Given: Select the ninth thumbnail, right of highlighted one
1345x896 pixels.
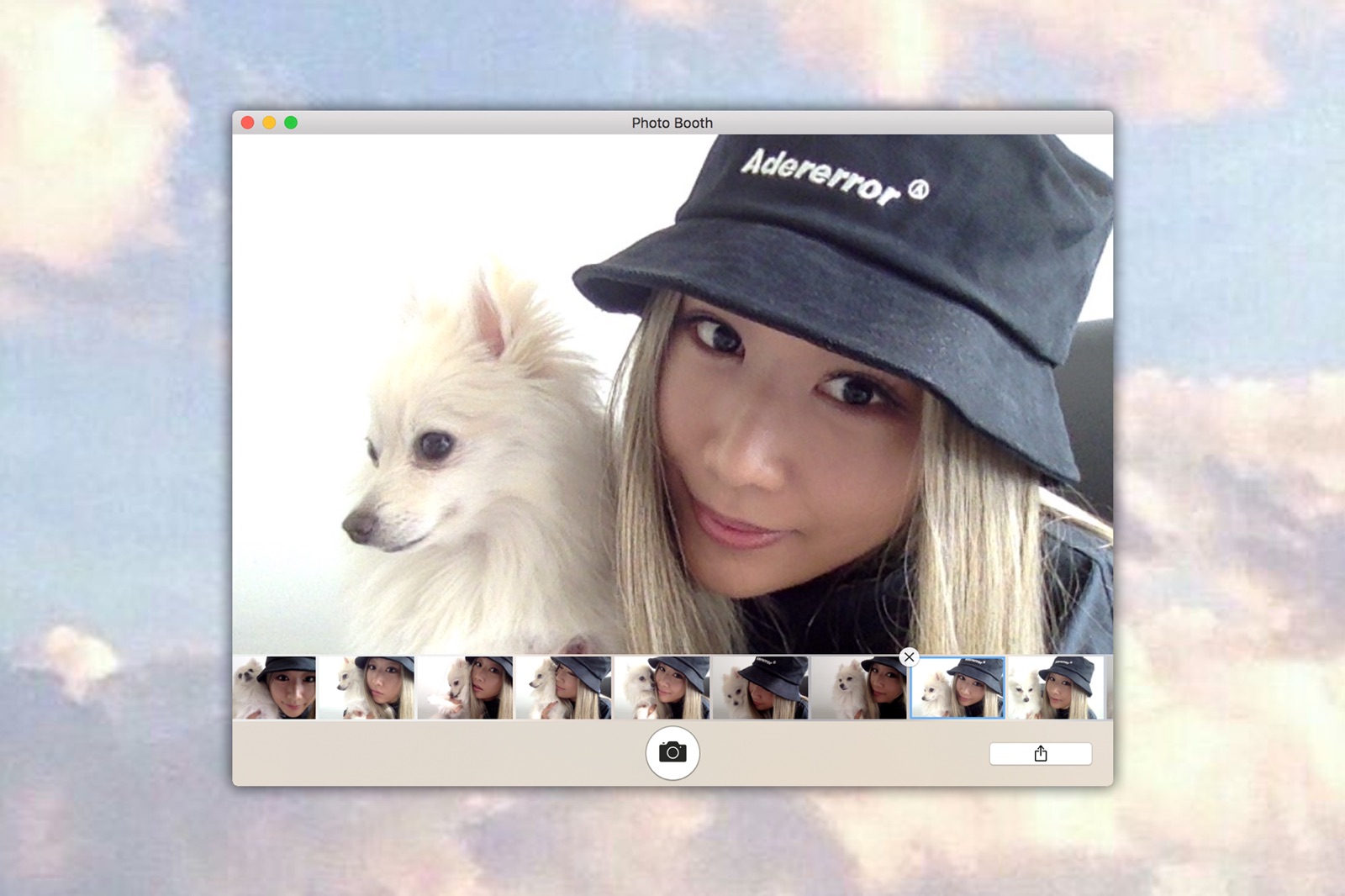Looking at the screenshot, I should tap(1055, 688).
